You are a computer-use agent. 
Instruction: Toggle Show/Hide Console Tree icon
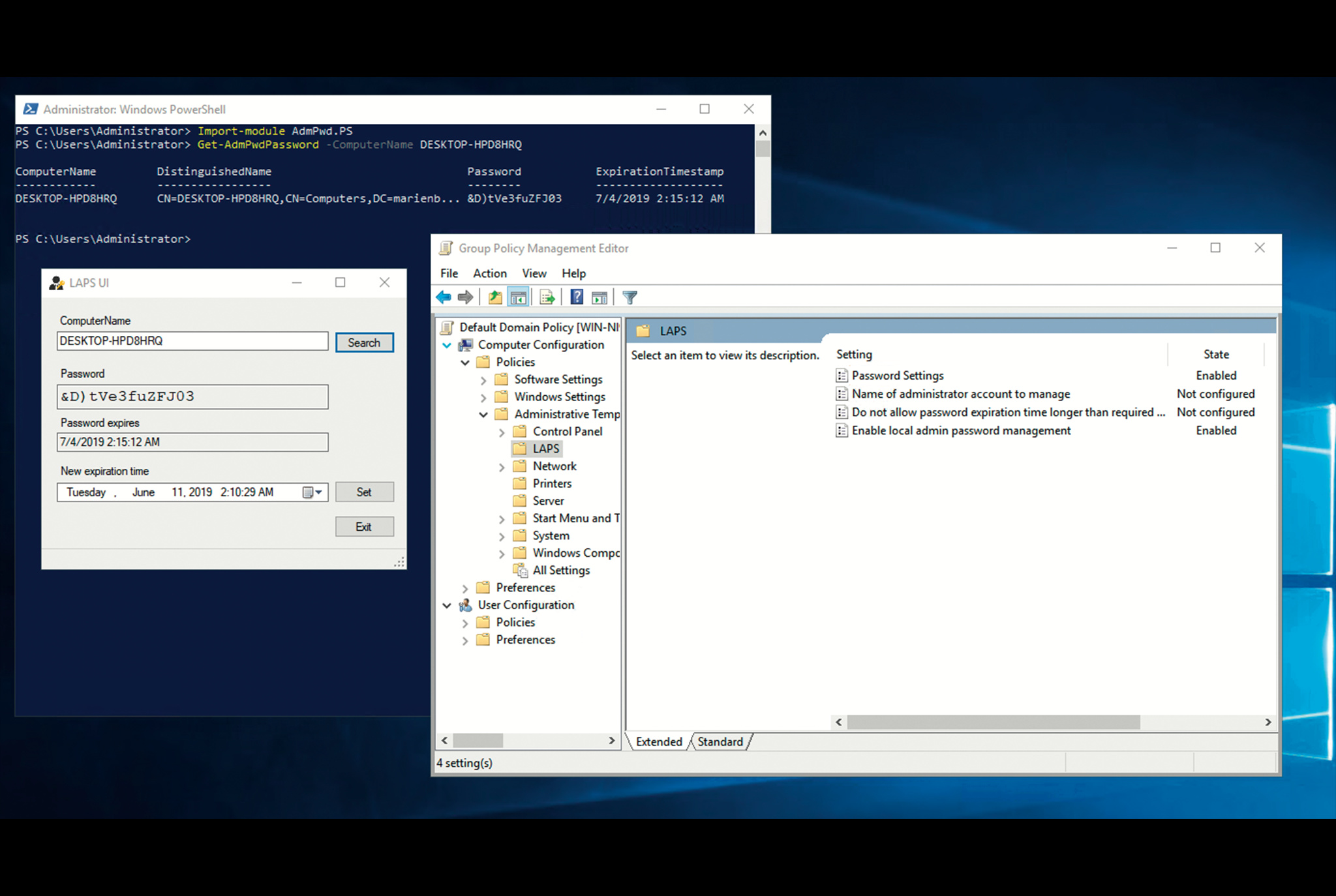point(519,298)
